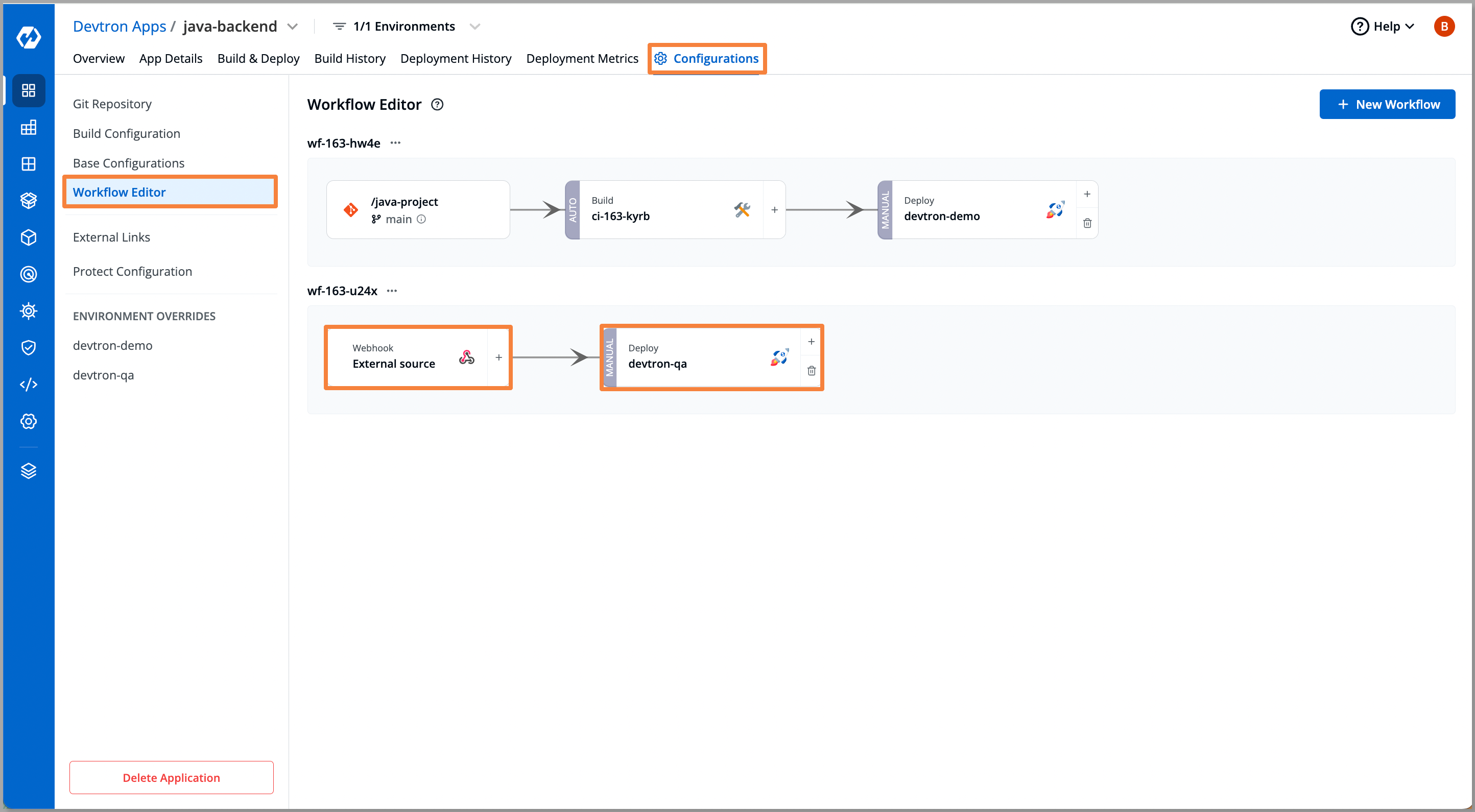1475x812 pixels.
Task: Click info icon next to main branch
Action: point(421,219)
